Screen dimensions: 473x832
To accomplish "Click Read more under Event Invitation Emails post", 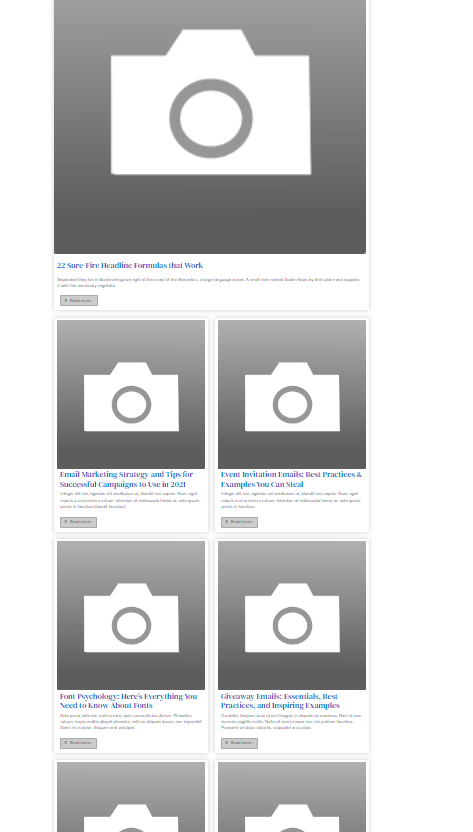I will (x=239, y=522).
